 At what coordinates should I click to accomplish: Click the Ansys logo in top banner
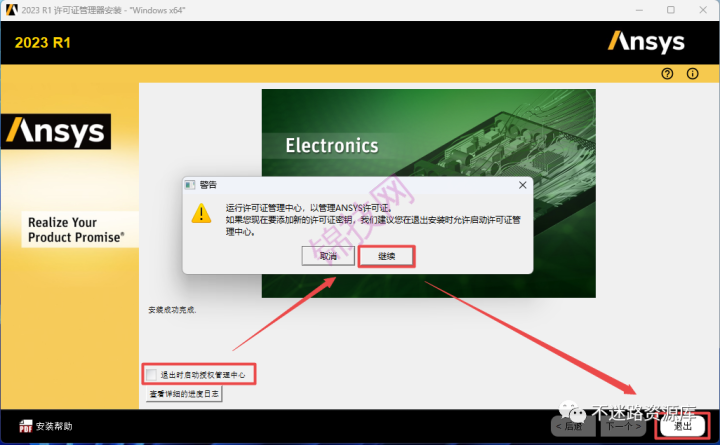tap(646, 42)
